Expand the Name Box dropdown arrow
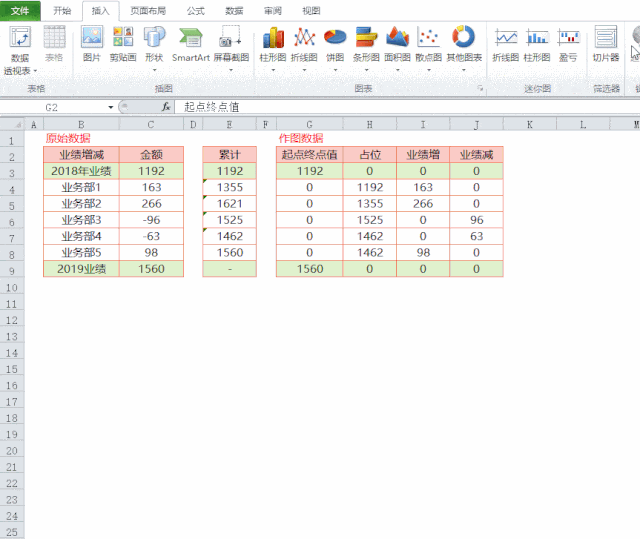The image size is (640, 539). tap(111, 106)
